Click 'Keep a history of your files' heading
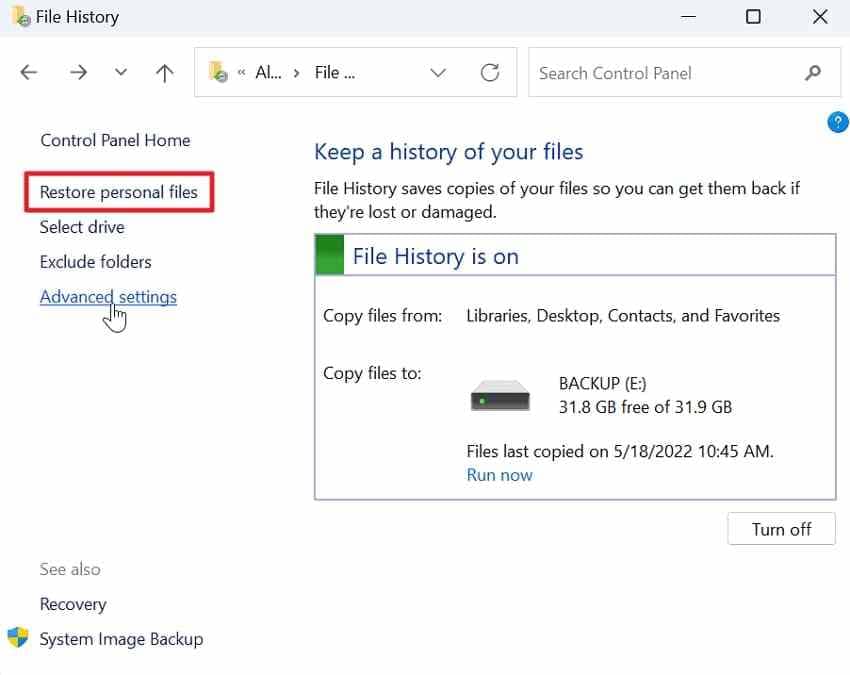Image resolution: width=850 pixels, height=675 pixels. pyautogui.click(x=448, y=152)
